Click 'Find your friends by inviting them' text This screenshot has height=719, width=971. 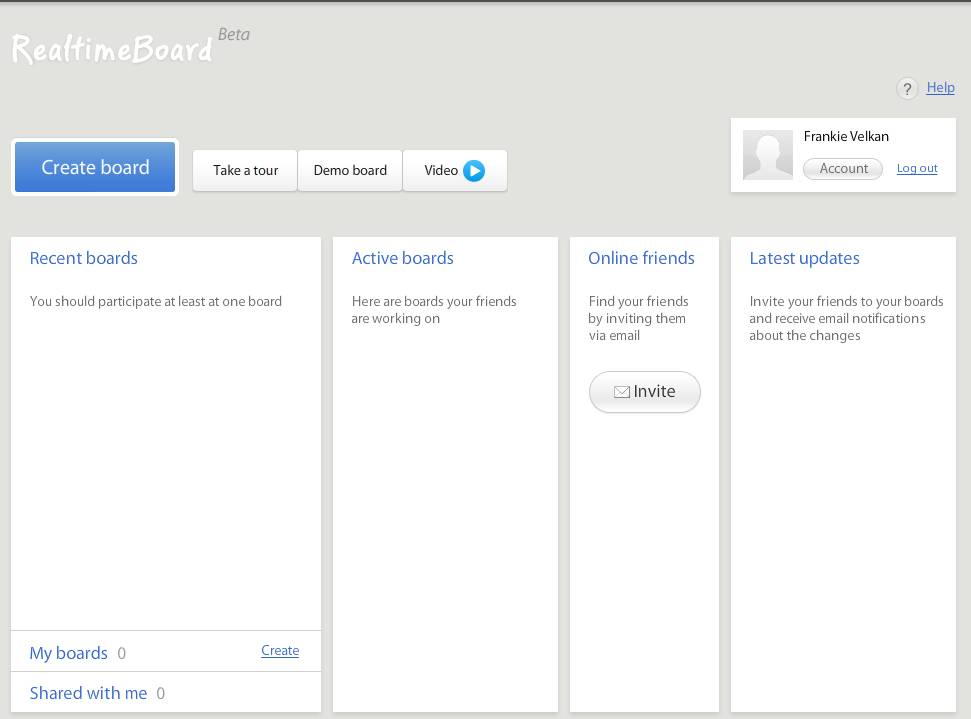(x=638, y=310)
